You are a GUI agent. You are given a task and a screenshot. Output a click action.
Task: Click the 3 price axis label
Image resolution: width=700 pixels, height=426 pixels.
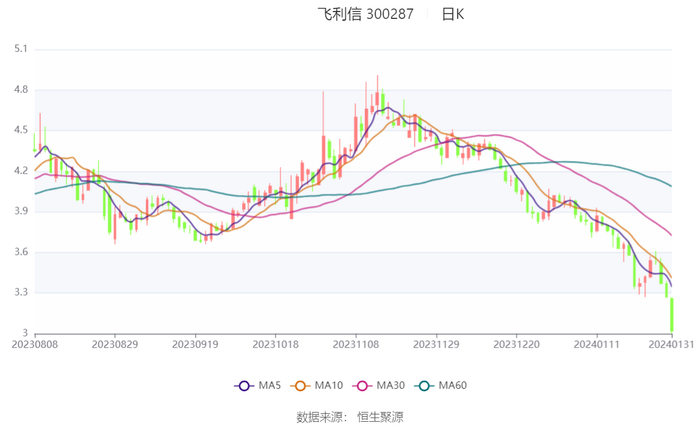pos(25,333)
